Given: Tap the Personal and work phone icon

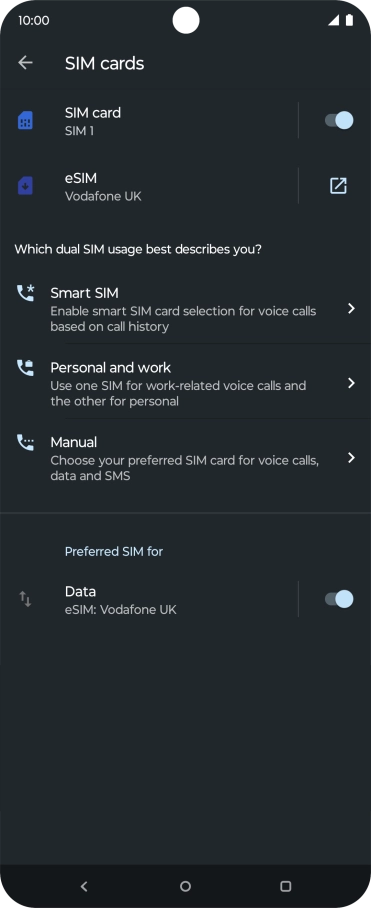Looking at the screenshot, I should 25,368.
